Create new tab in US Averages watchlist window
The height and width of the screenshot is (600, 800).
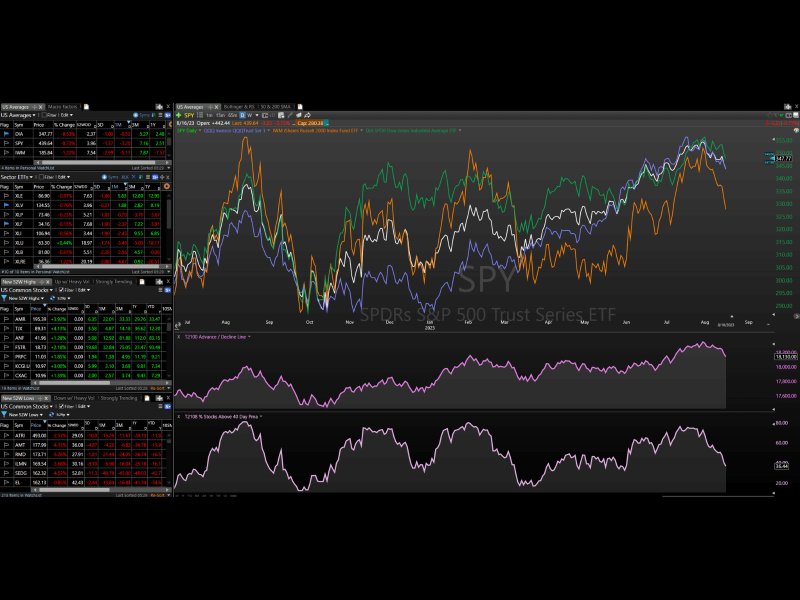click(86, 107)
